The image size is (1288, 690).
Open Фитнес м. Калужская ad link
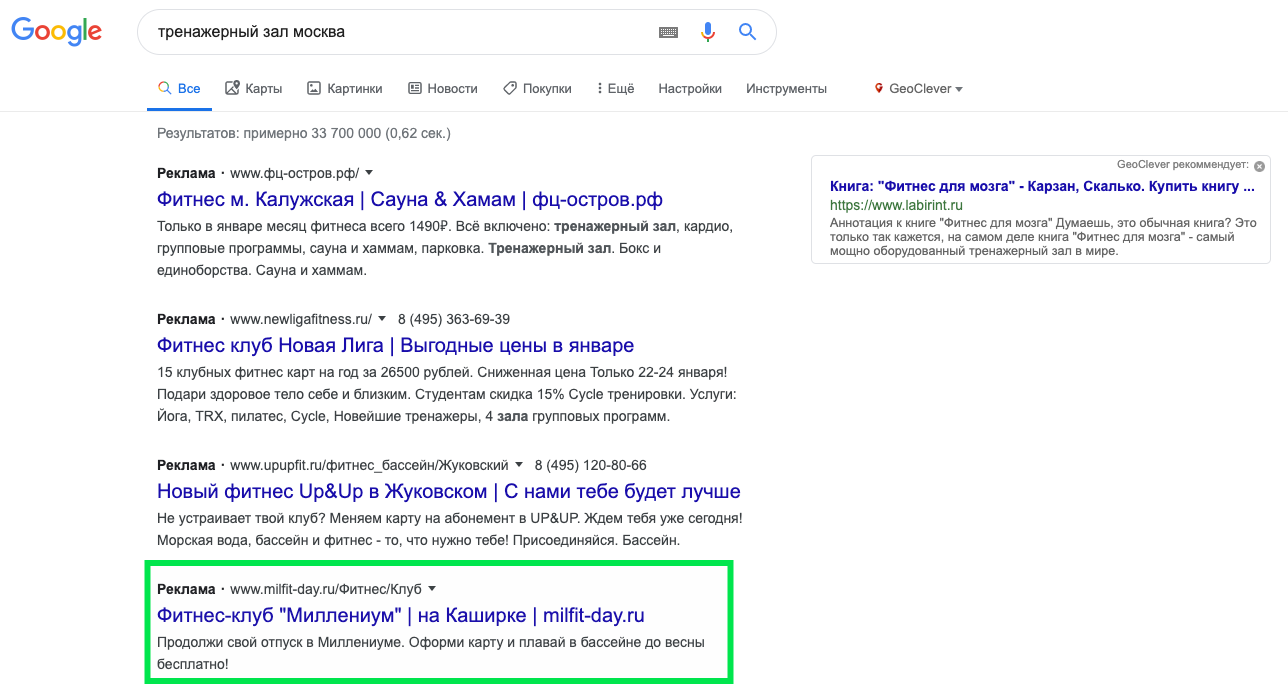[410, 199]
